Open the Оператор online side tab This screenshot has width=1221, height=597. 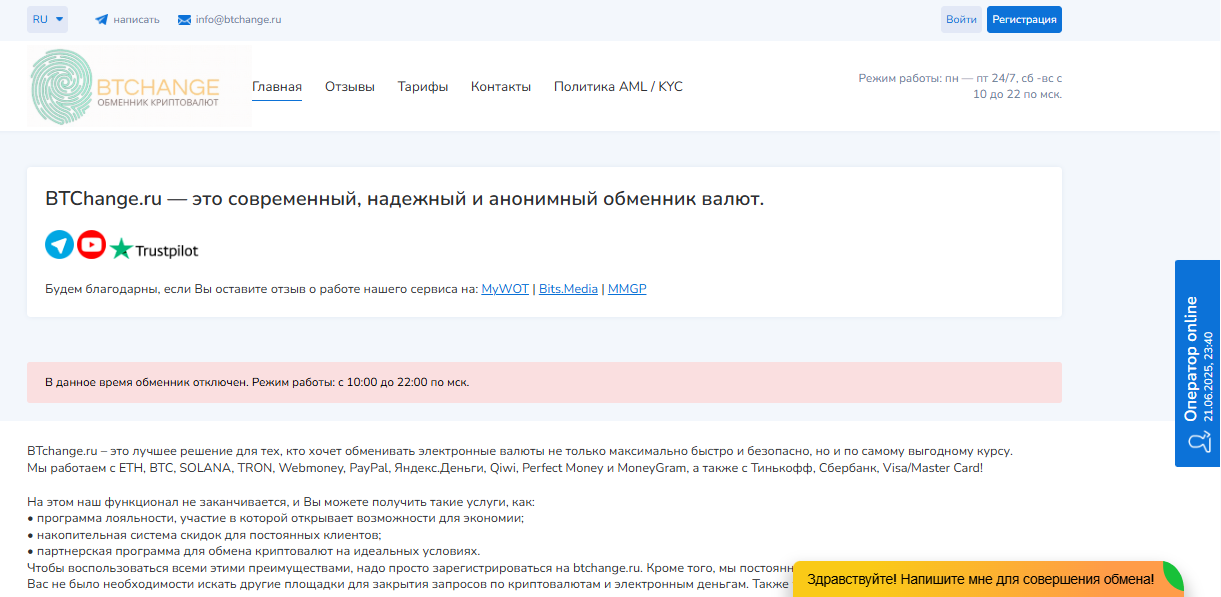1198,364
